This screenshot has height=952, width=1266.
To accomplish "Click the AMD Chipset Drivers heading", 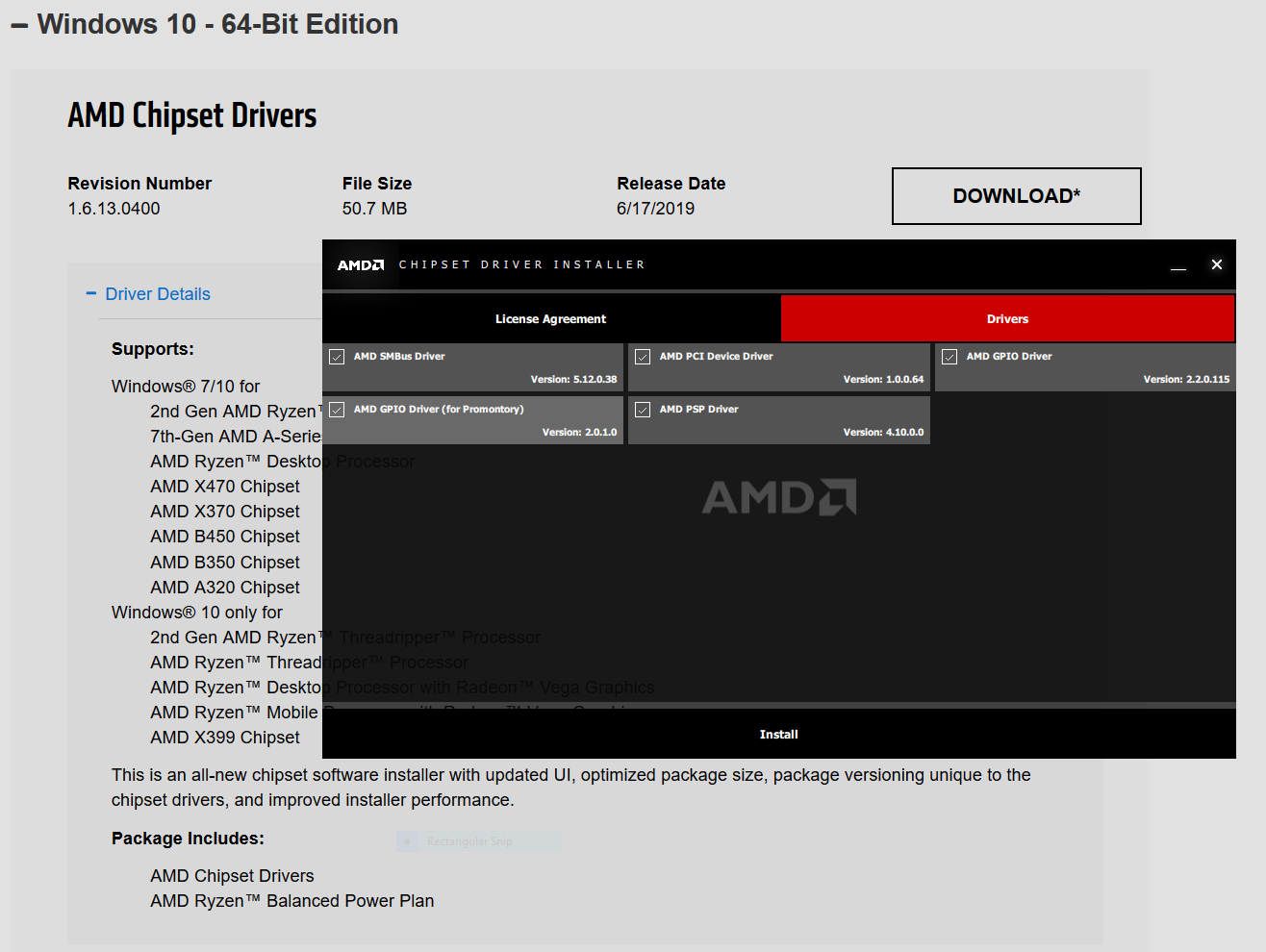I will pyautogui.click(x=192, y=115).
